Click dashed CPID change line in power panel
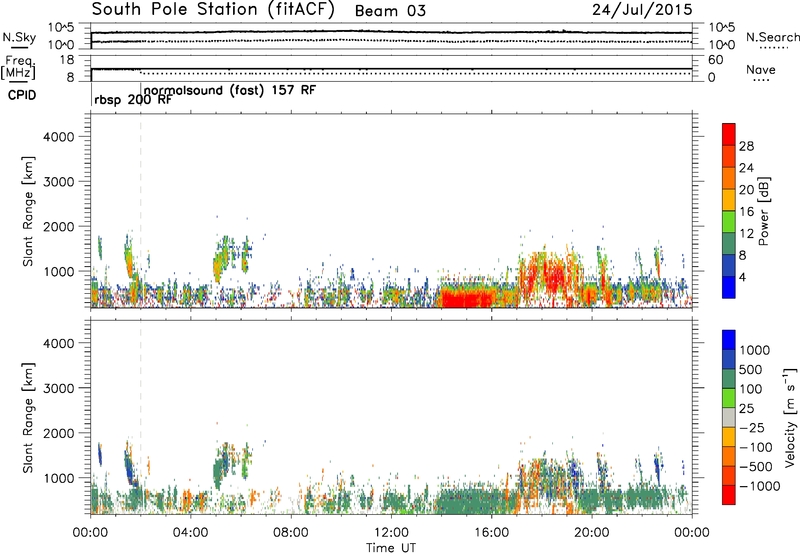800x554 pixels. 141,211
